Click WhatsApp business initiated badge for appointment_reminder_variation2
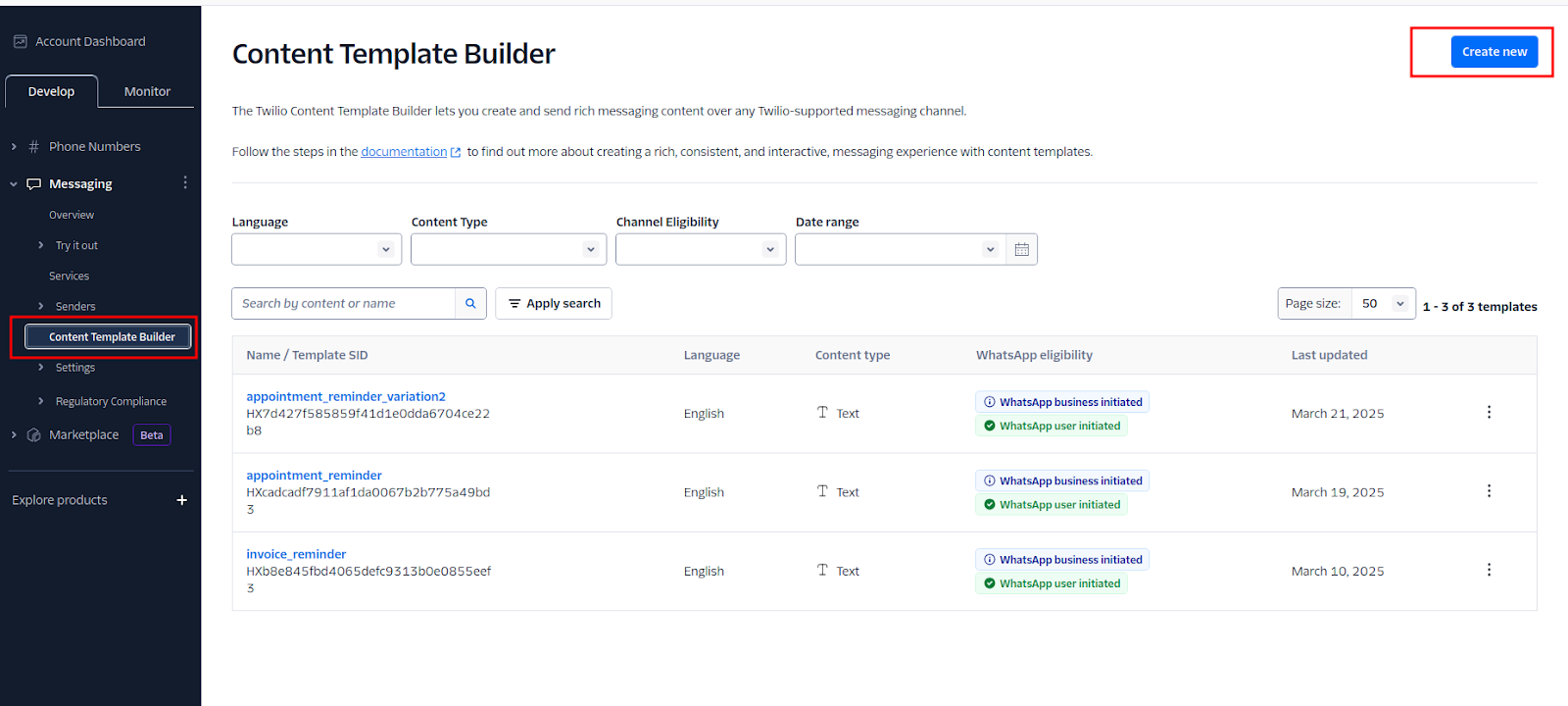This screenshot has width=1568, height=706. click(x=1062, y=402)
